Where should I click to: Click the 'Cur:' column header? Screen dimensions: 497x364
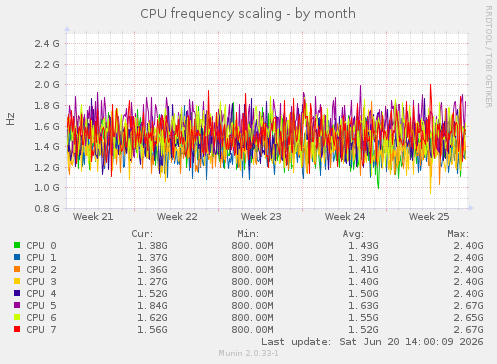pyautogui.click(x=142, y=234)
